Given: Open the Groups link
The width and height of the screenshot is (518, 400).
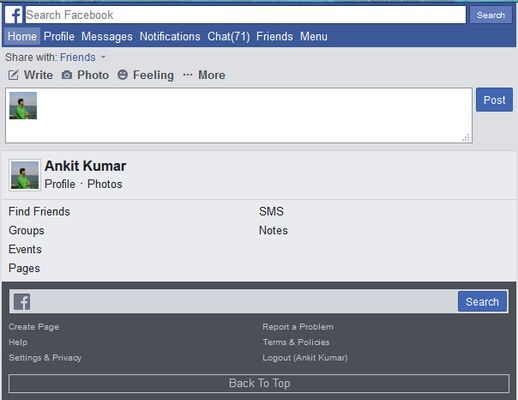Looking at the screenshot, I should (26, 230).
